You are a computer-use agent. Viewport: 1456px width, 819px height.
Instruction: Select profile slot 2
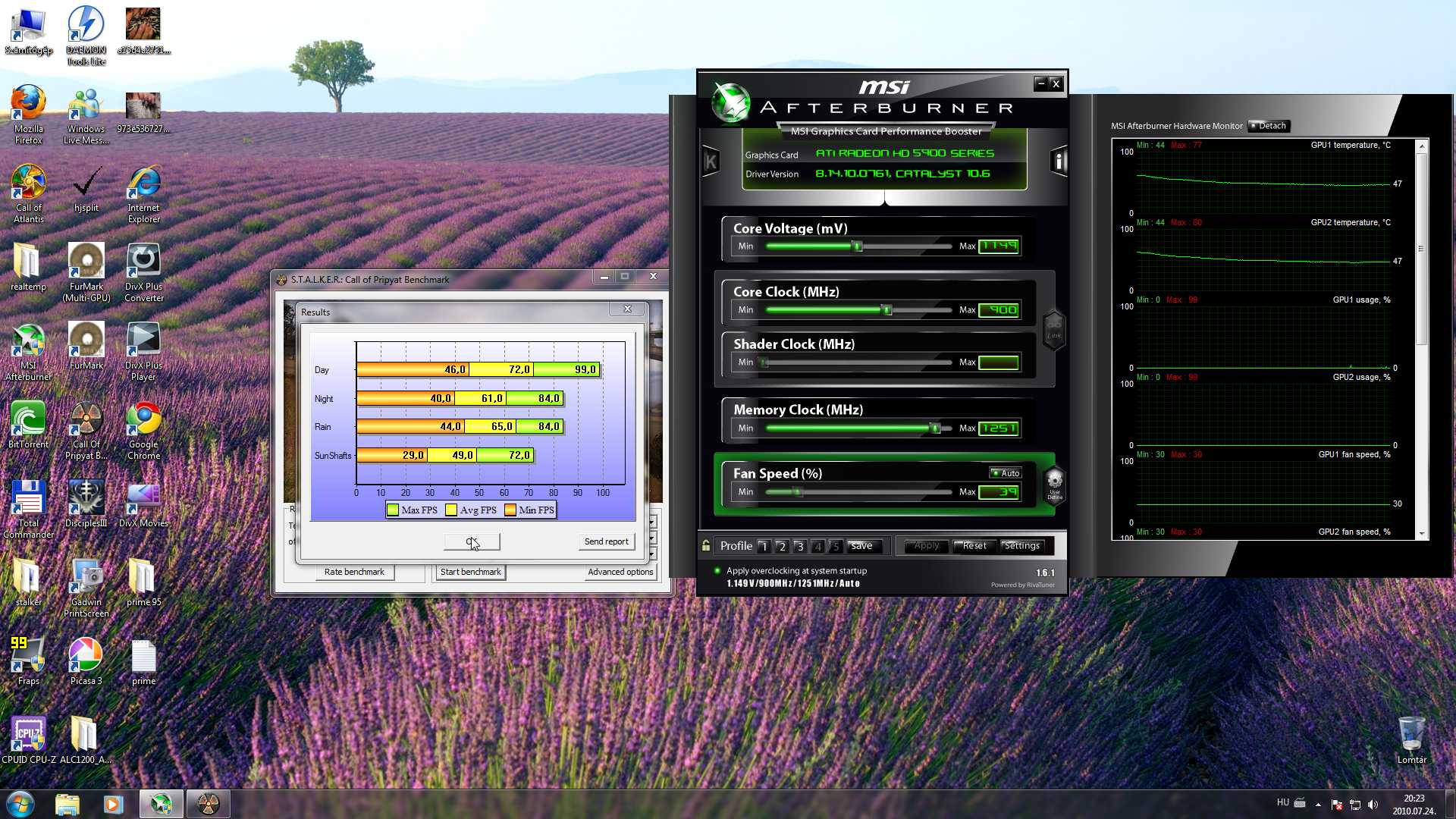pyautogui.click(x=782, y=546)
